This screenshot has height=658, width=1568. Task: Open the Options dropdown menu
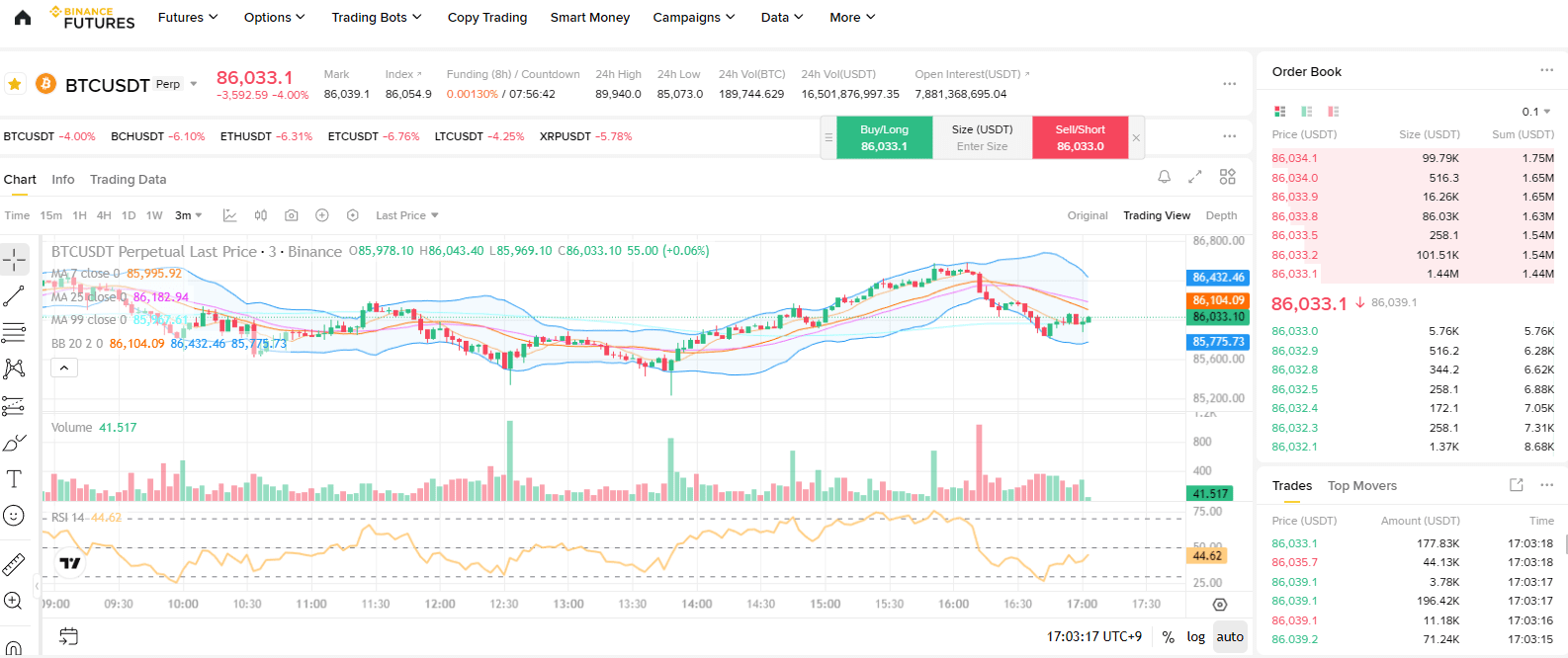[x=275, y=17]
